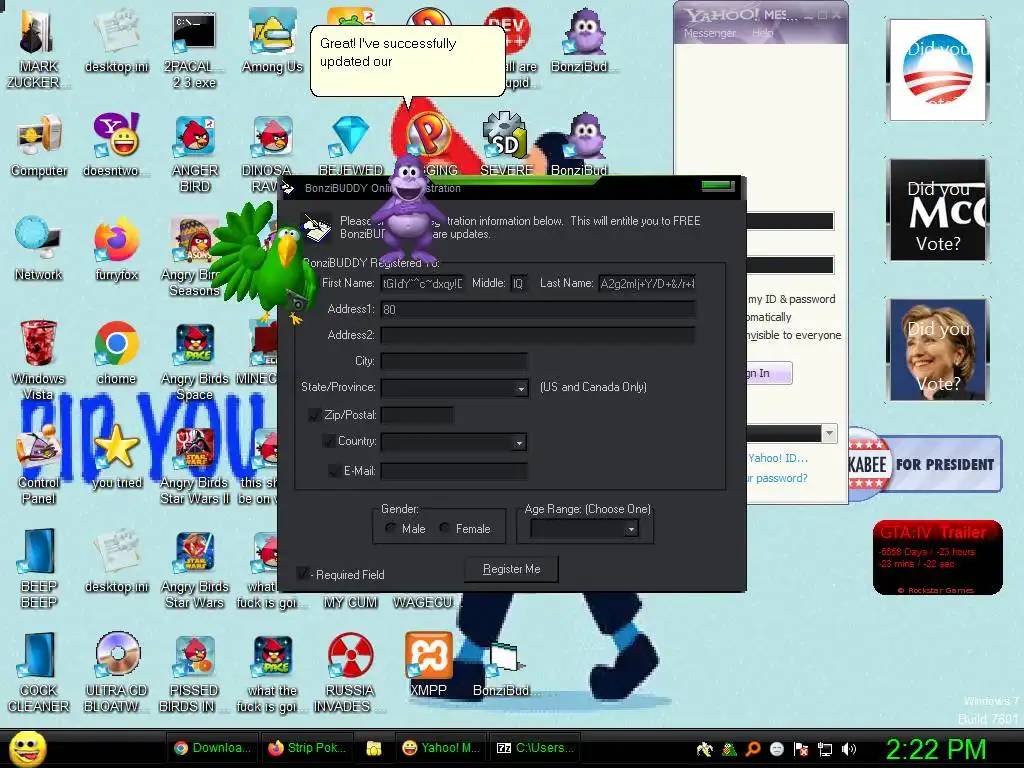Image resolution: width=1024 pixels, height=768 pixels.
Task: Open the Among Us desktop shortcut
Action: tap(272, 42)
